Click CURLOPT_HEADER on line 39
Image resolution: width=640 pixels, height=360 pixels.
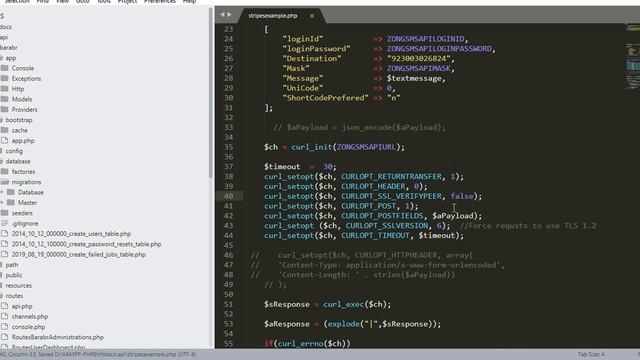point(373,186)
